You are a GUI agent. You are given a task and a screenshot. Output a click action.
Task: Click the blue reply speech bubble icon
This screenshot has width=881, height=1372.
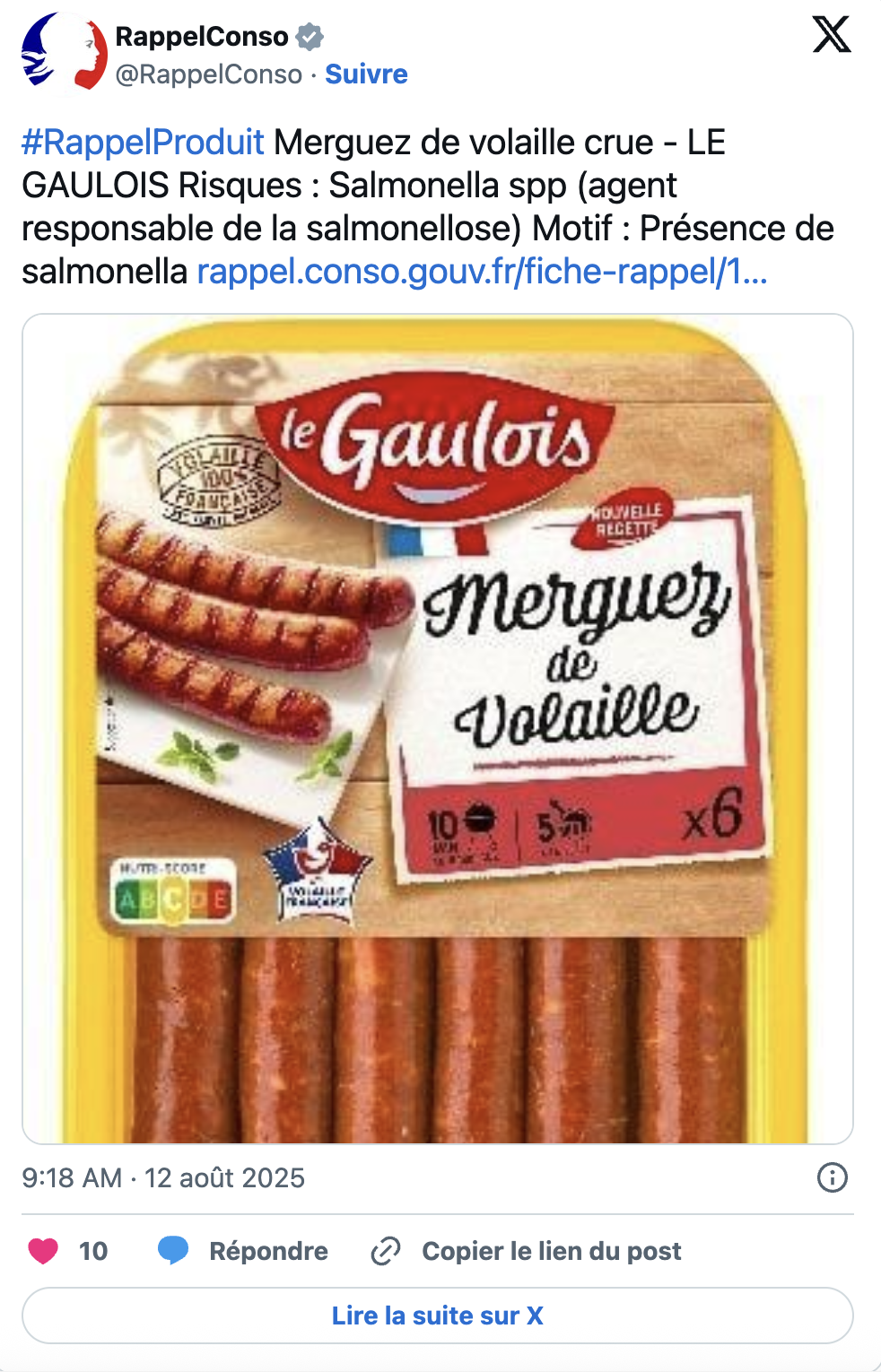click(x=173, y=1250)
